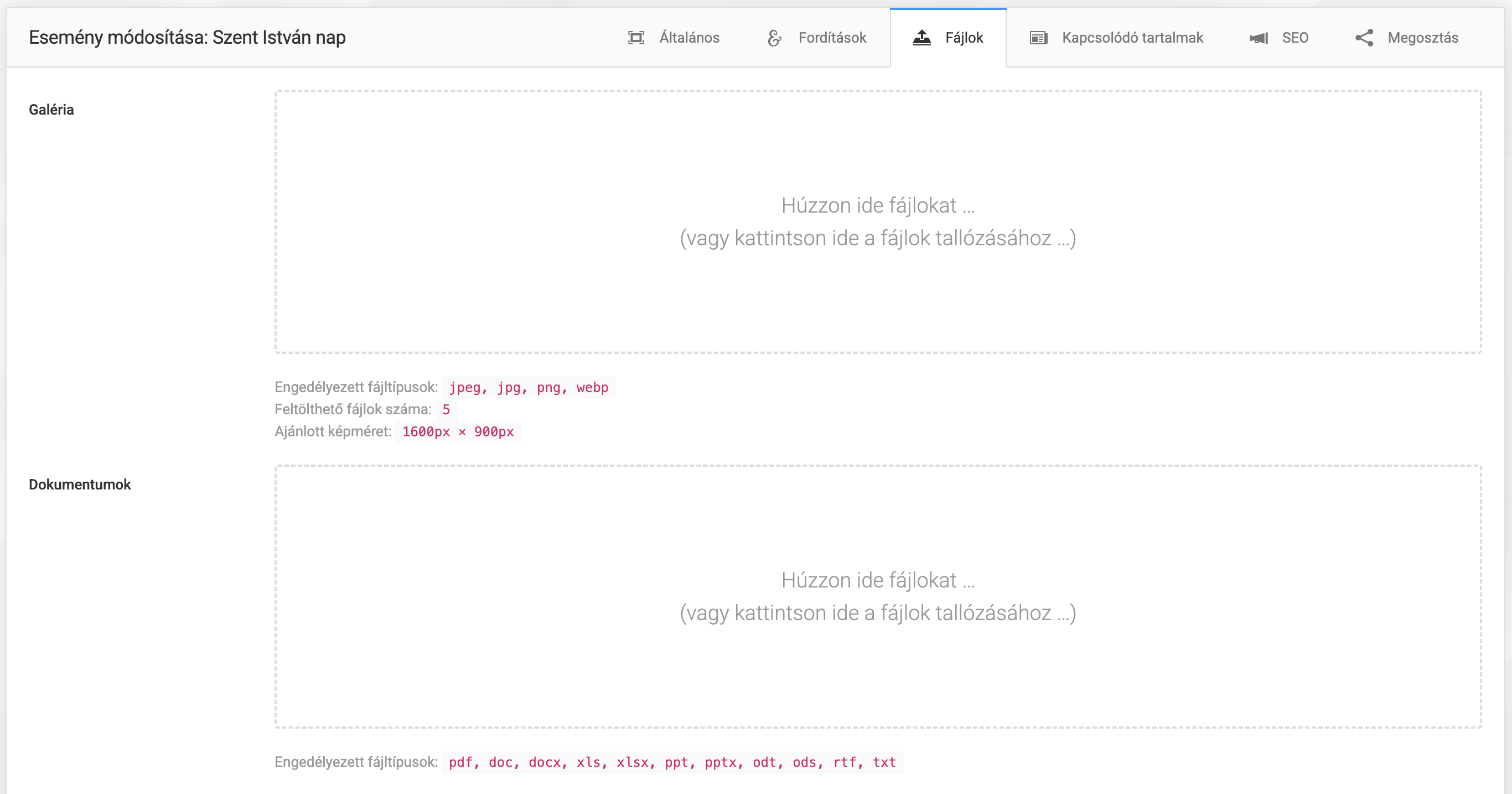Click Galéria 'Húzzon ide fájlokat' text
This screenshot has width=1512, height=794.
(x=878, y=205)
